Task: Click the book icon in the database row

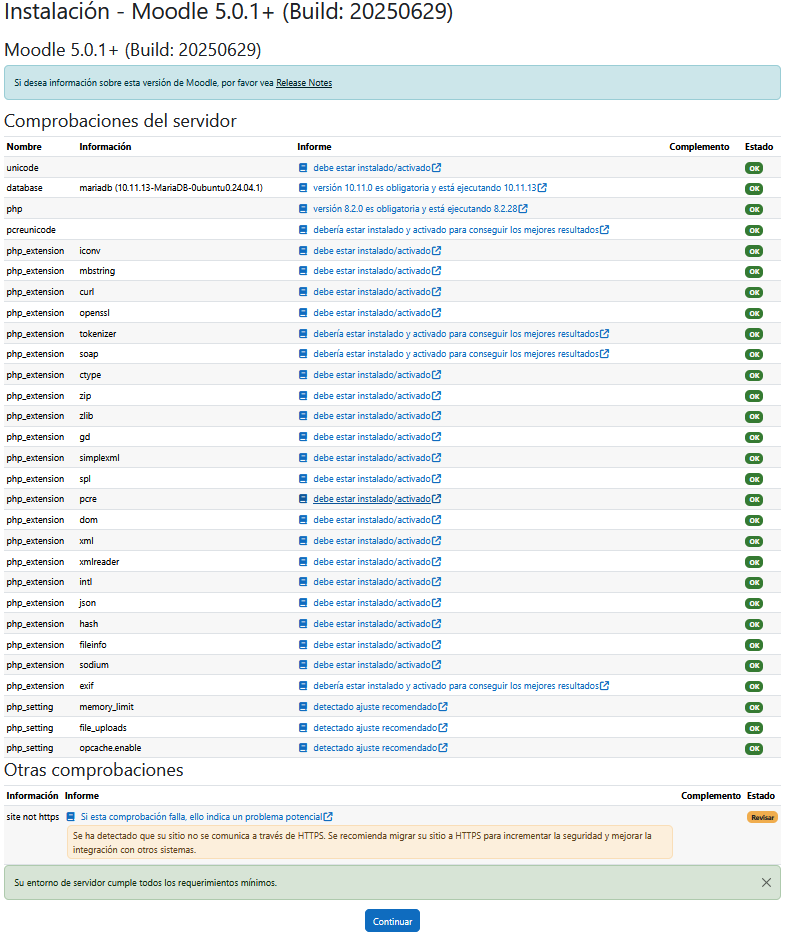Action: pos(303,188)
